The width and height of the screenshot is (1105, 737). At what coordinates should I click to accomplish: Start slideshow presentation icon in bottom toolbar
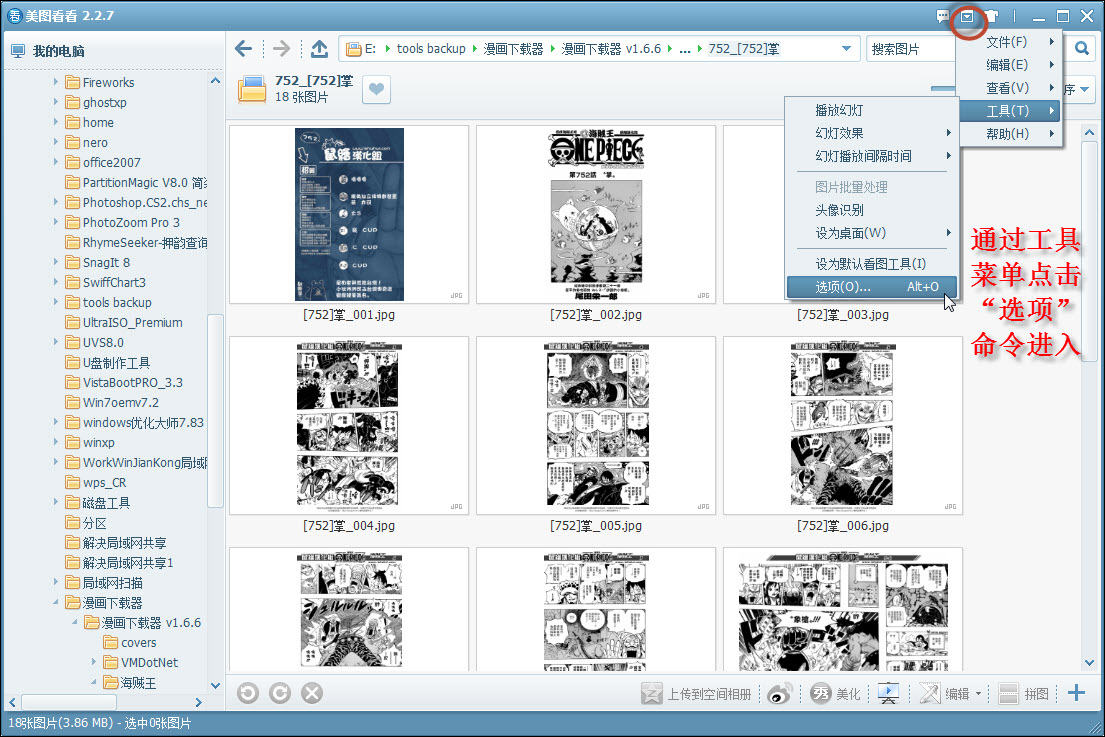tap(888, 694)
